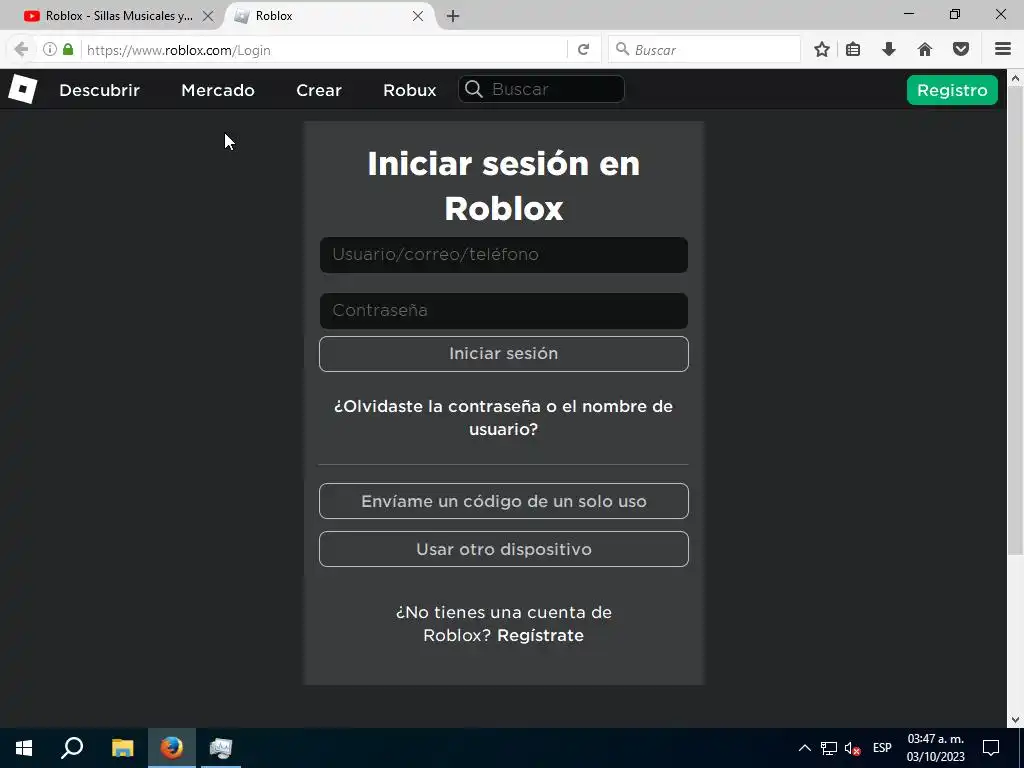Click the Roblox Buscar search field

coord(541,89)
